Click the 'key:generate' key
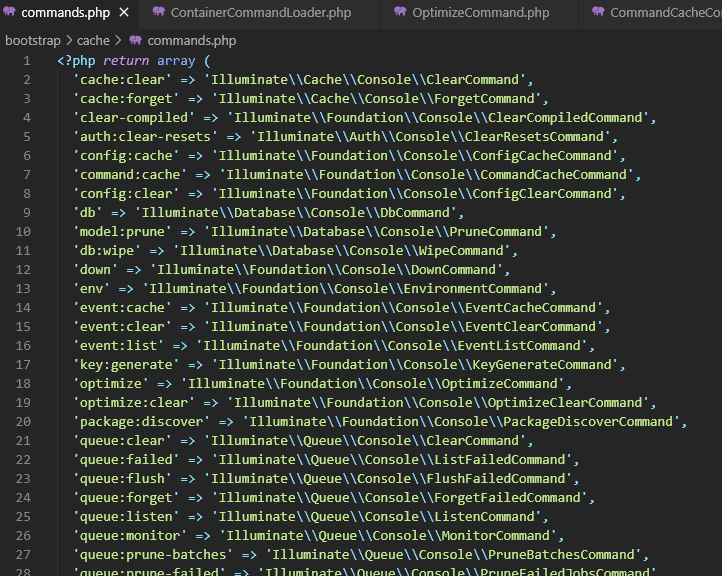722x576 pixels. point(126,365)
